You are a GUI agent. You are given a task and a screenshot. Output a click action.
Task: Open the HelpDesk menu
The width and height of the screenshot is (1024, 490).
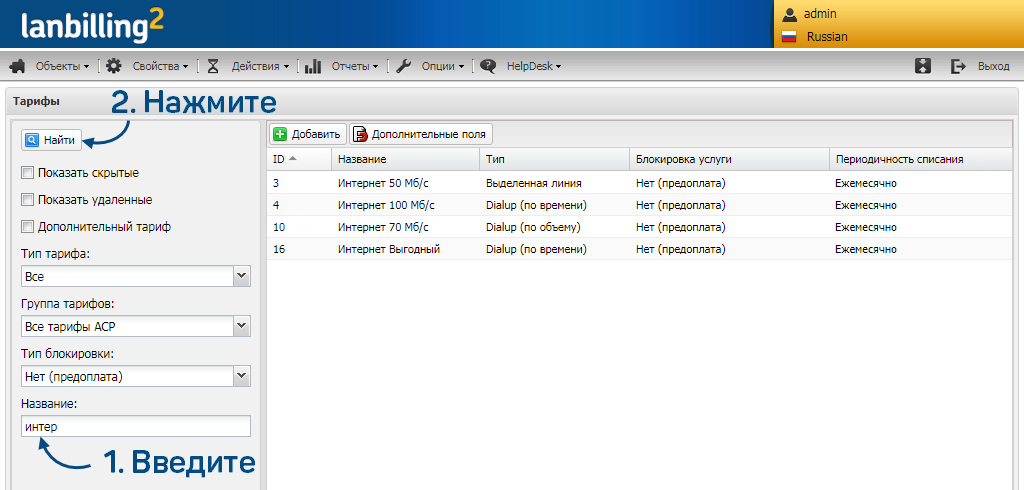tap(534, 66)
